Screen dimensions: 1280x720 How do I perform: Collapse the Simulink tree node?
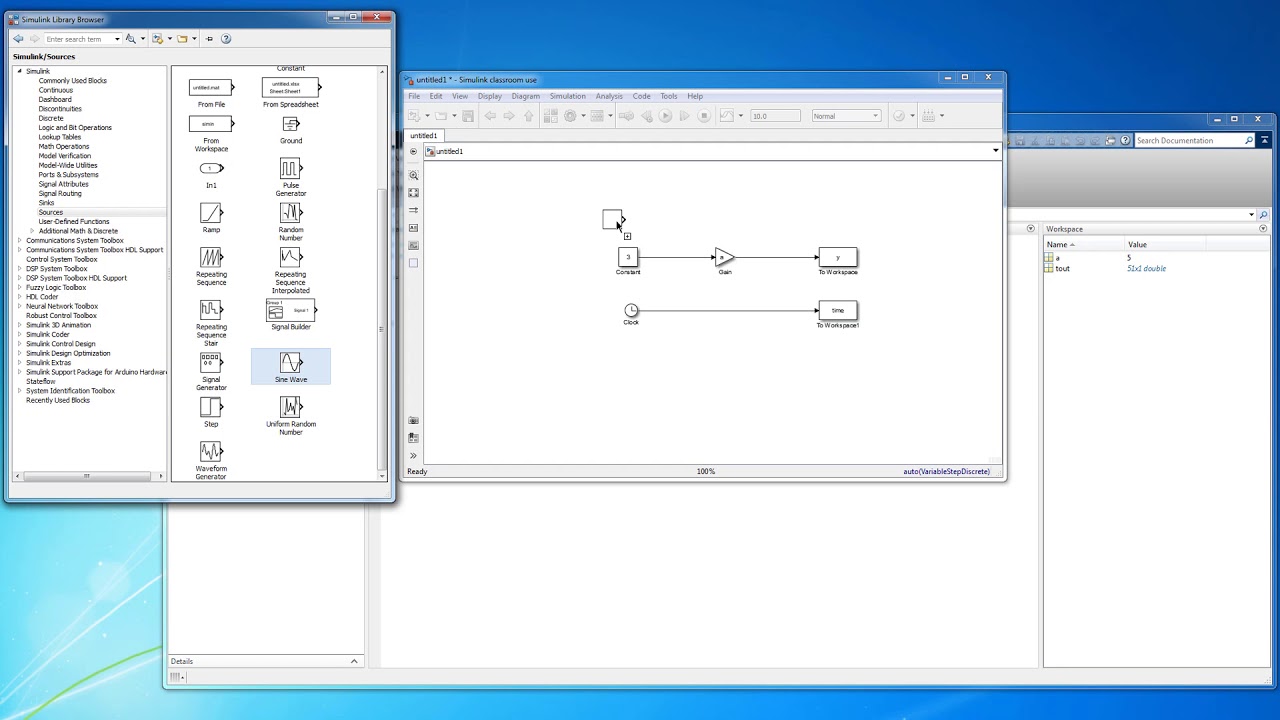[x=19, y=71]
